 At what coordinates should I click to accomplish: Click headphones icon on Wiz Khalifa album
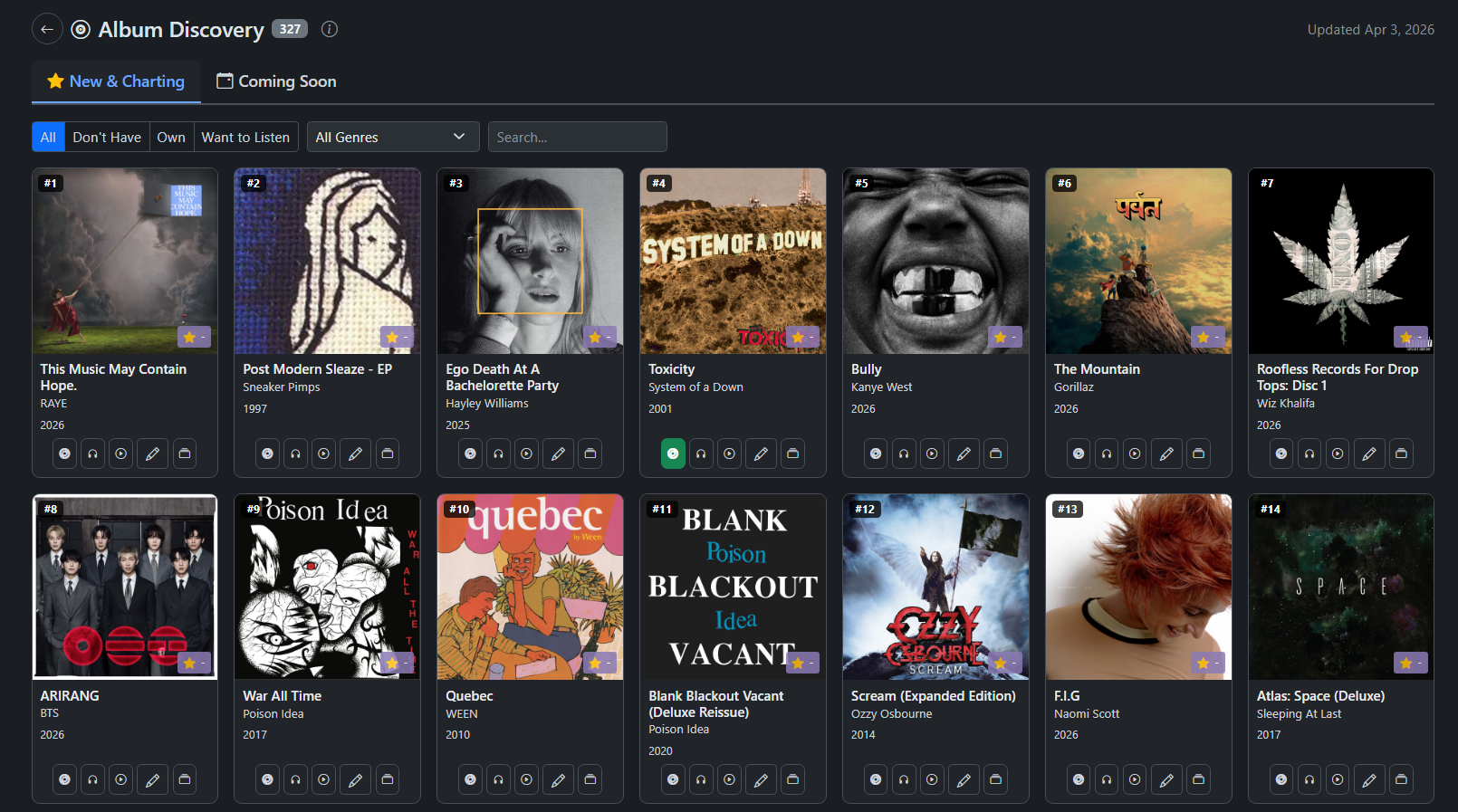point(1309,454)
